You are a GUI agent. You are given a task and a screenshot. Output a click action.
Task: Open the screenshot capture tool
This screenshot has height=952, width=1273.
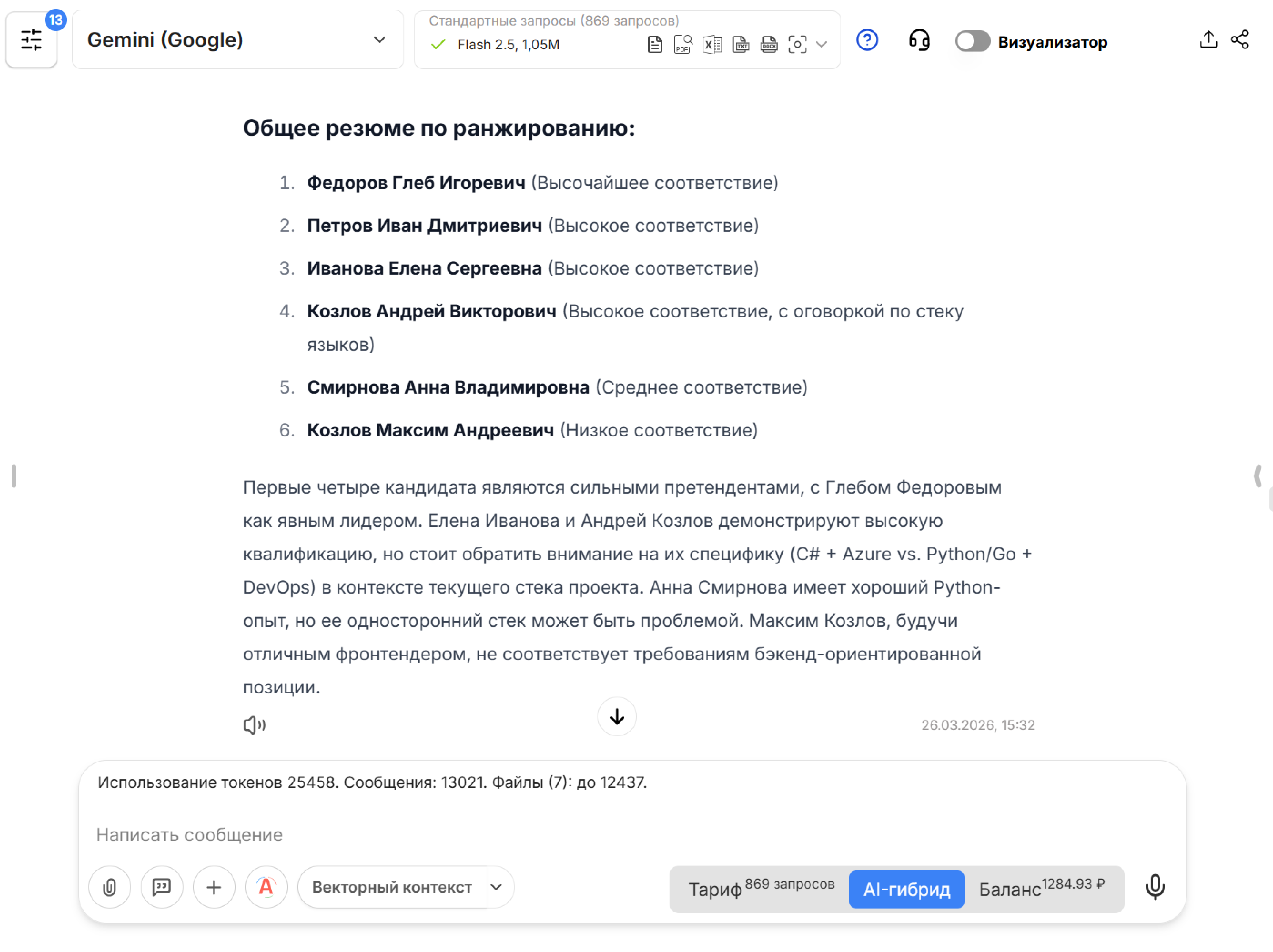(798, 44)
